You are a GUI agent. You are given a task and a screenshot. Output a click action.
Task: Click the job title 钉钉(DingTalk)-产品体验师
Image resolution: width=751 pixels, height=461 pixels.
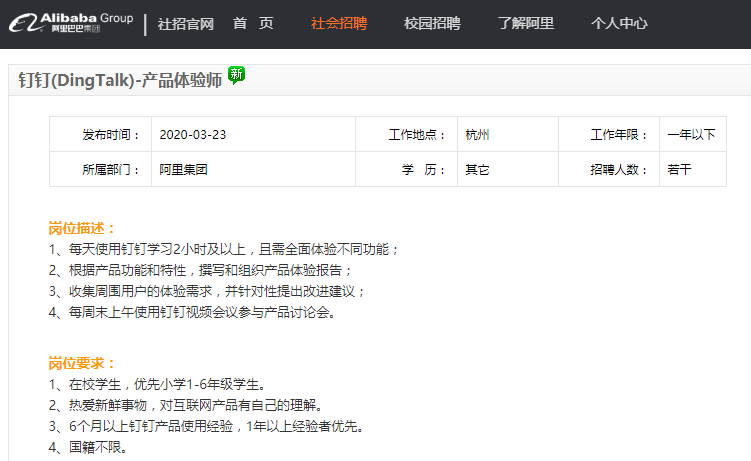(x=120, y=80)
